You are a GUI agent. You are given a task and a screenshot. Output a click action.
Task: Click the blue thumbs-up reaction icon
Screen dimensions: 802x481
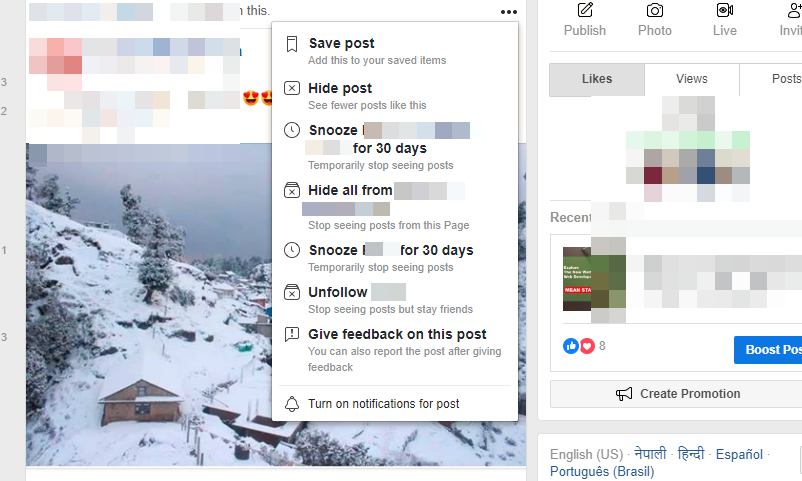[570, 346]
